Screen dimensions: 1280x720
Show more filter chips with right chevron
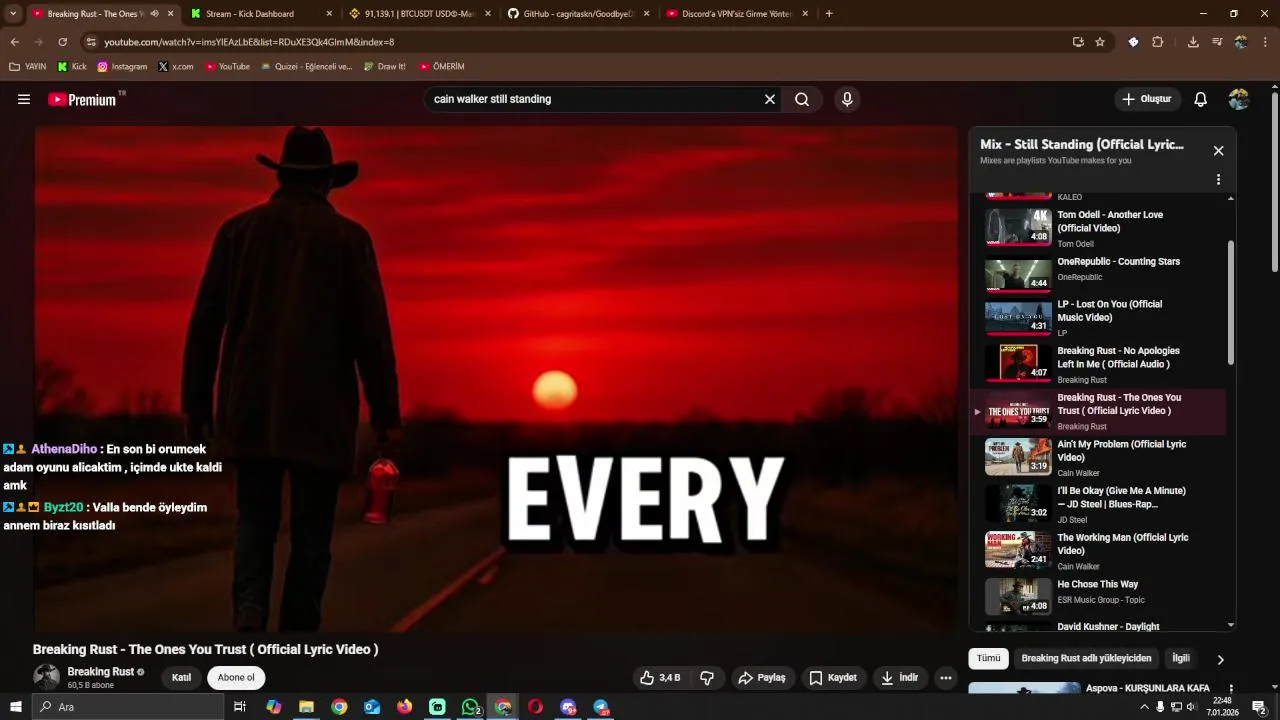(1220, 659)
